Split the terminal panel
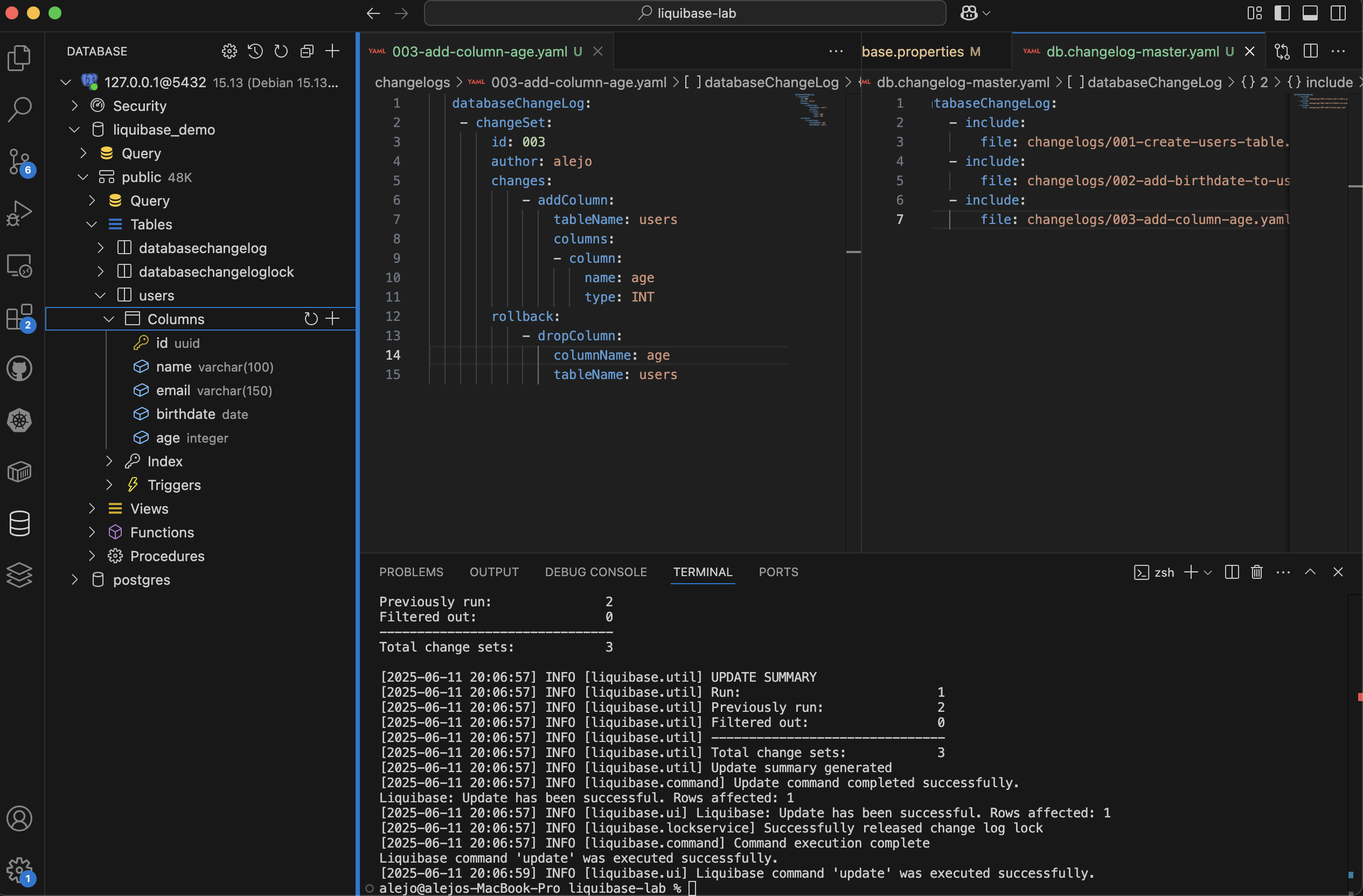 (1232, 572)
